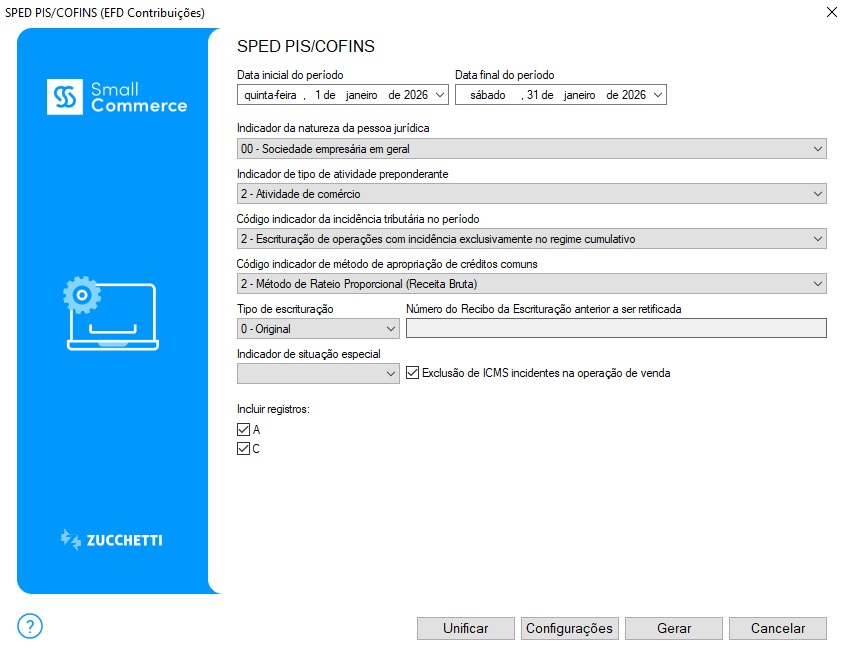Uncheck the registro C checkbox

pyautogui.click(x=243, y=449)
